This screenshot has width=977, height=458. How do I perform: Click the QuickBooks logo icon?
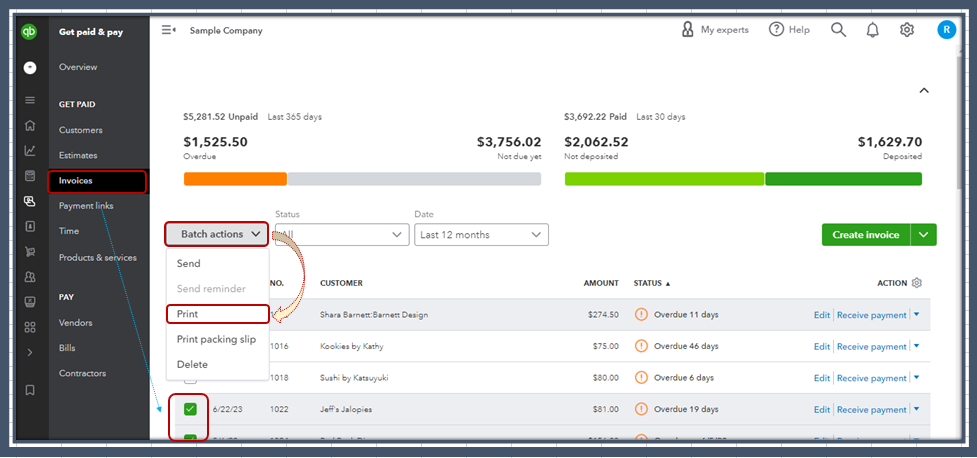29,32
